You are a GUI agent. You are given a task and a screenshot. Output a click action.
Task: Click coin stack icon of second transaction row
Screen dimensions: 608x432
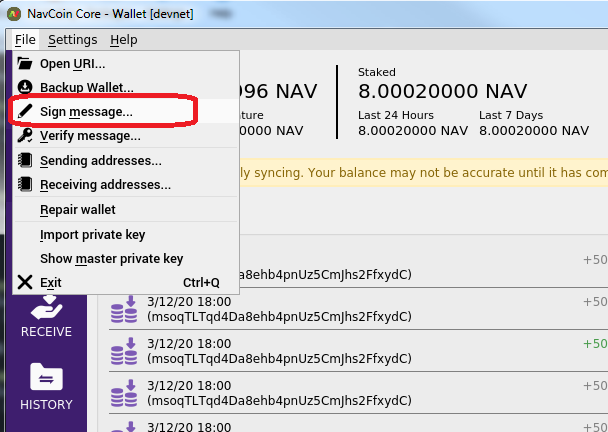124,309
